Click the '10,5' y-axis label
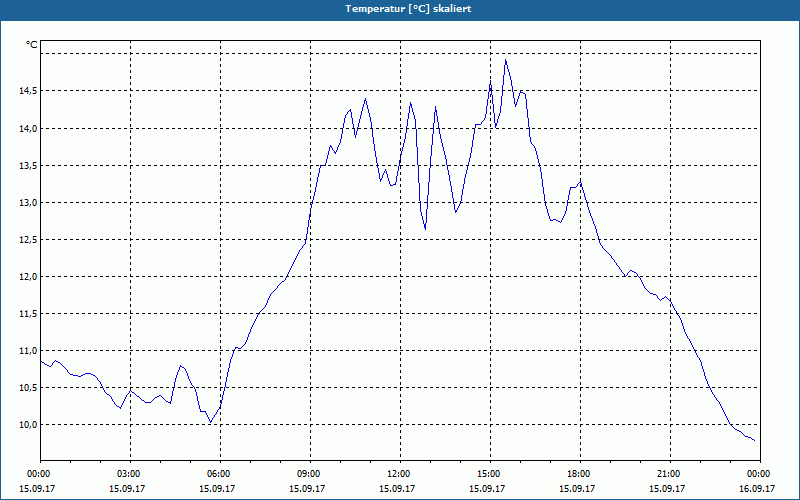 (x=29, y=388)
